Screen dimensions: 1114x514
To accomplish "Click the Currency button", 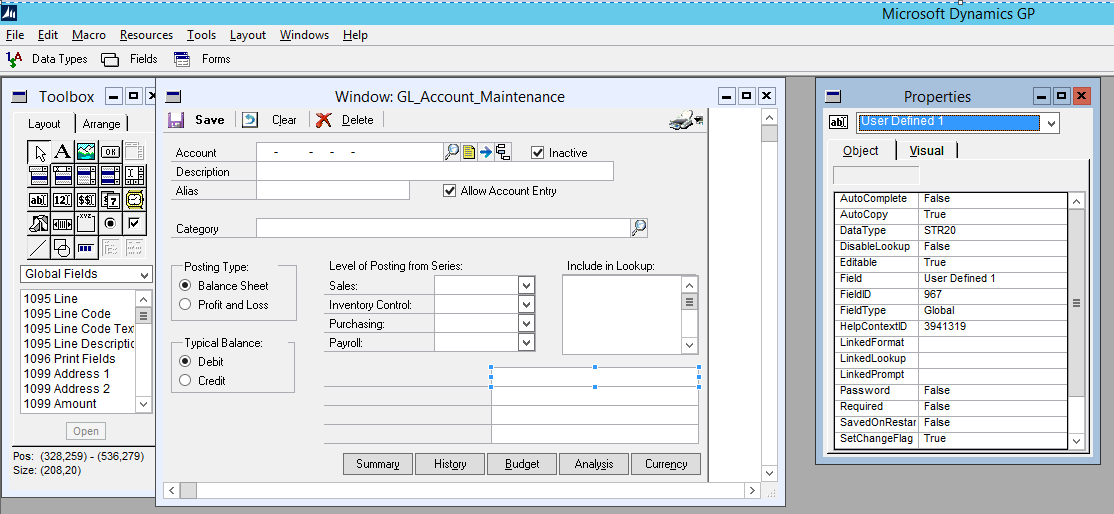I will coord(666,464).
